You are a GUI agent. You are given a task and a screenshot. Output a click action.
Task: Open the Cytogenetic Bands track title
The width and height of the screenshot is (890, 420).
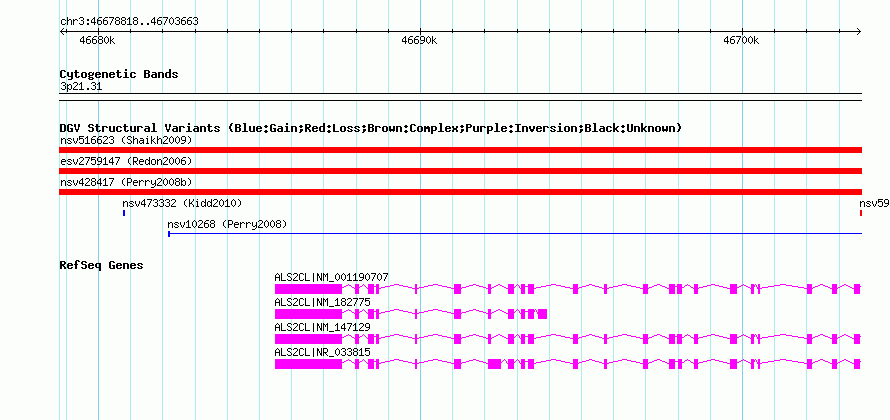tap(119, 74)
